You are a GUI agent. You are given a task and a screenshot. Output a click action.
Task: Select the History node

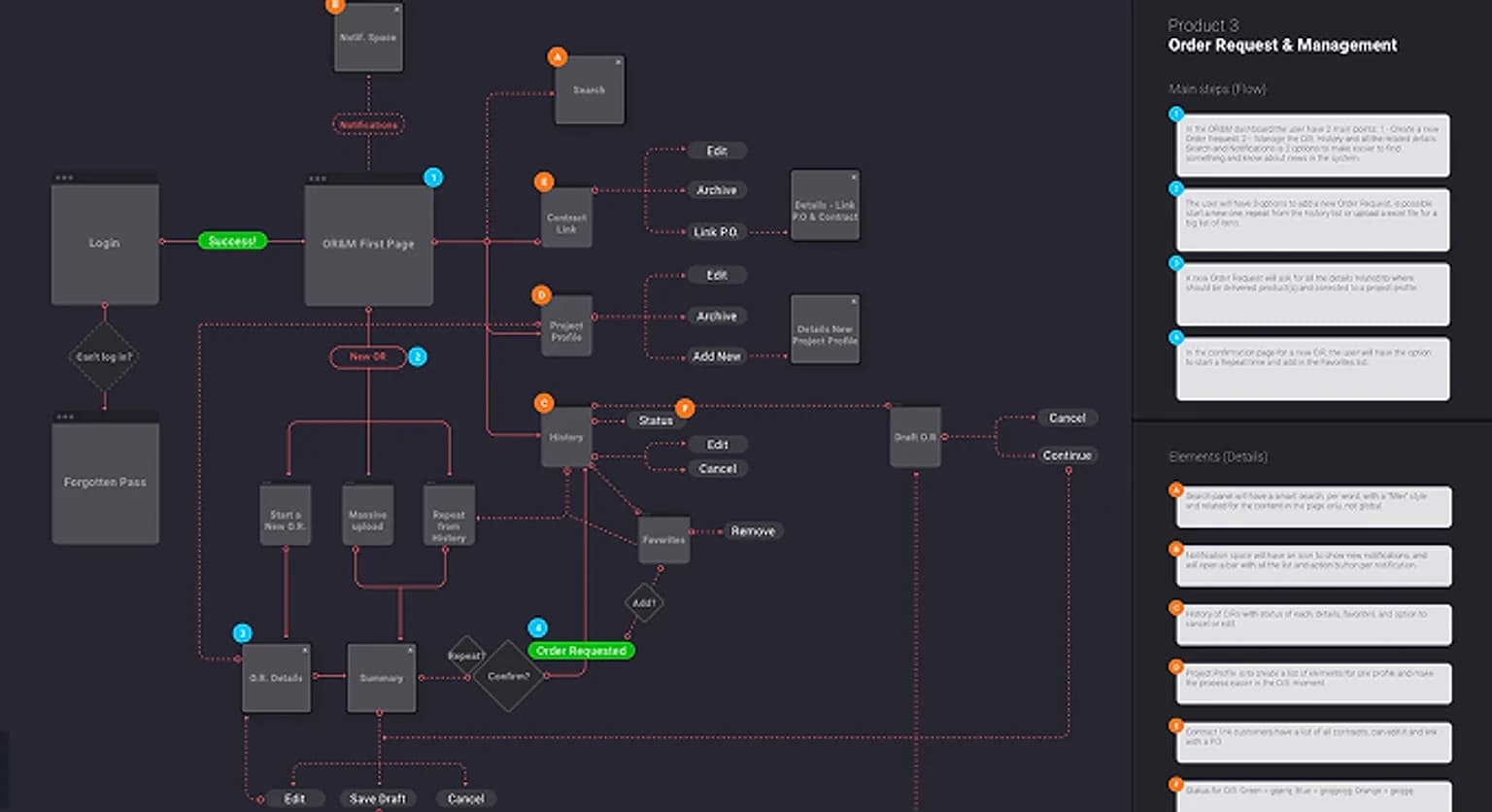pyautogui.click(x=566, y=436)
